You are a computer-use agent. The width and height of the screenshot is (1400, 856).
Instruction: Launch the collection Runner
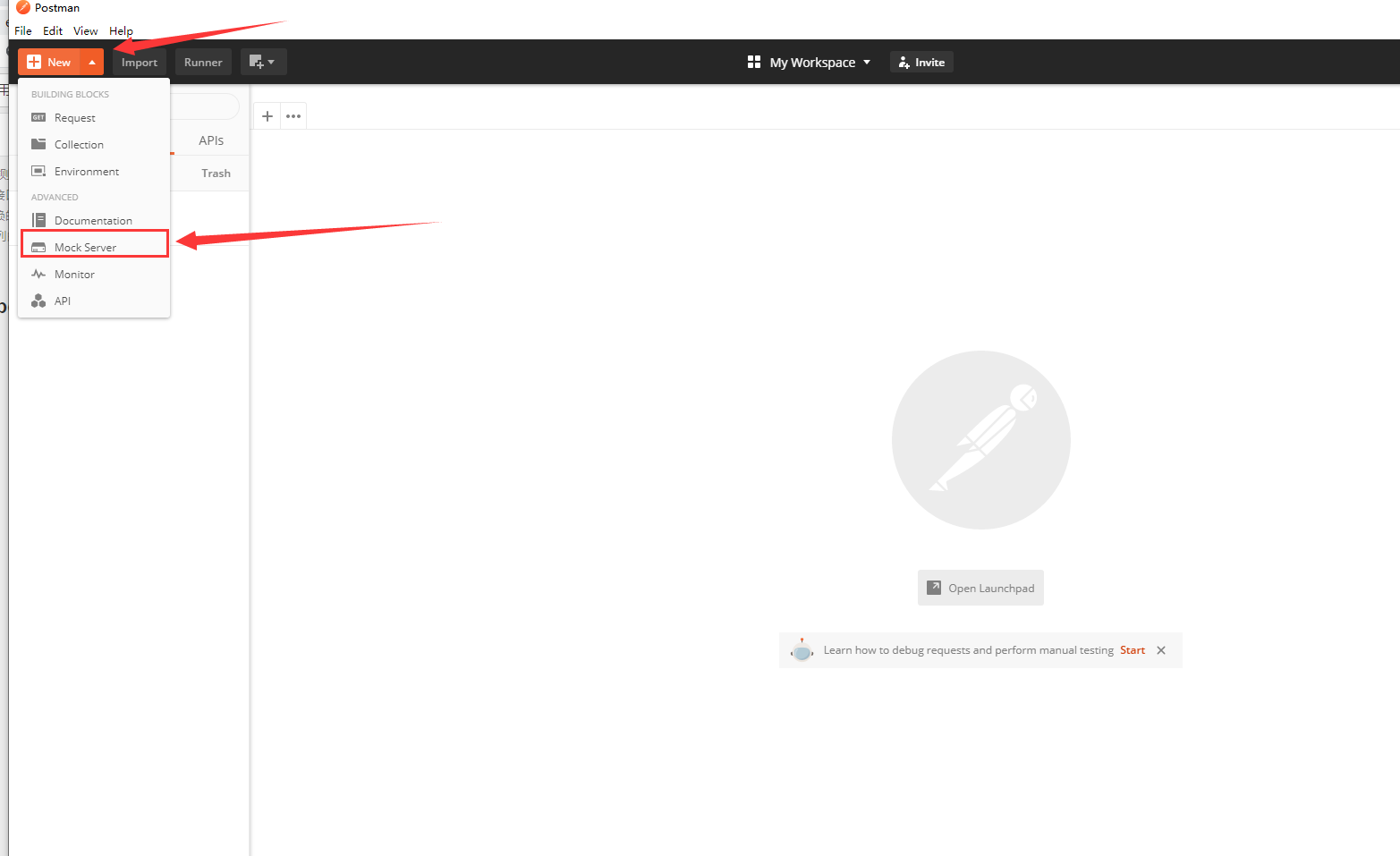click(x=203, y=62)
